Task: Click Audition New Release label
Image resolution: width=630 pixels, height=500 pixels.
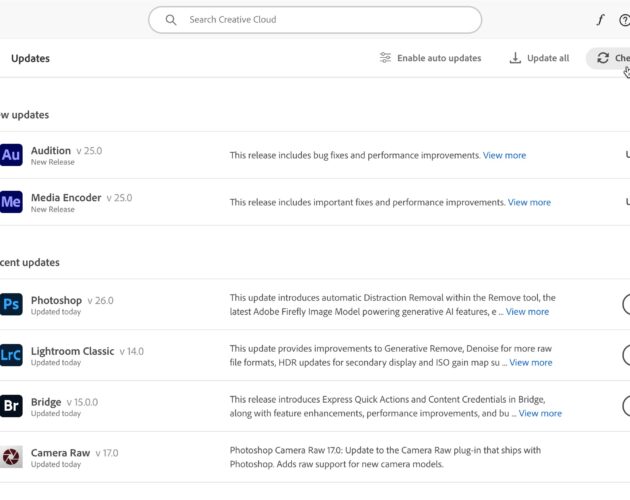Action: point(53,162)
